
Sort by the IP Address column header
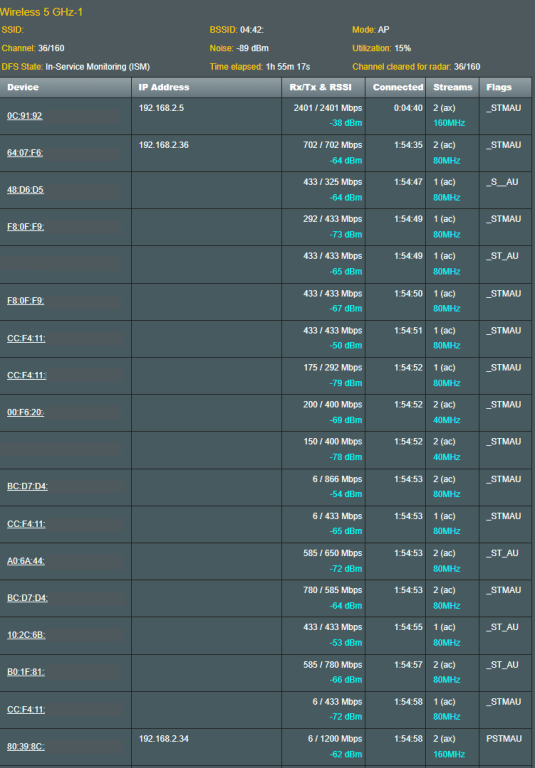(206, 87)
